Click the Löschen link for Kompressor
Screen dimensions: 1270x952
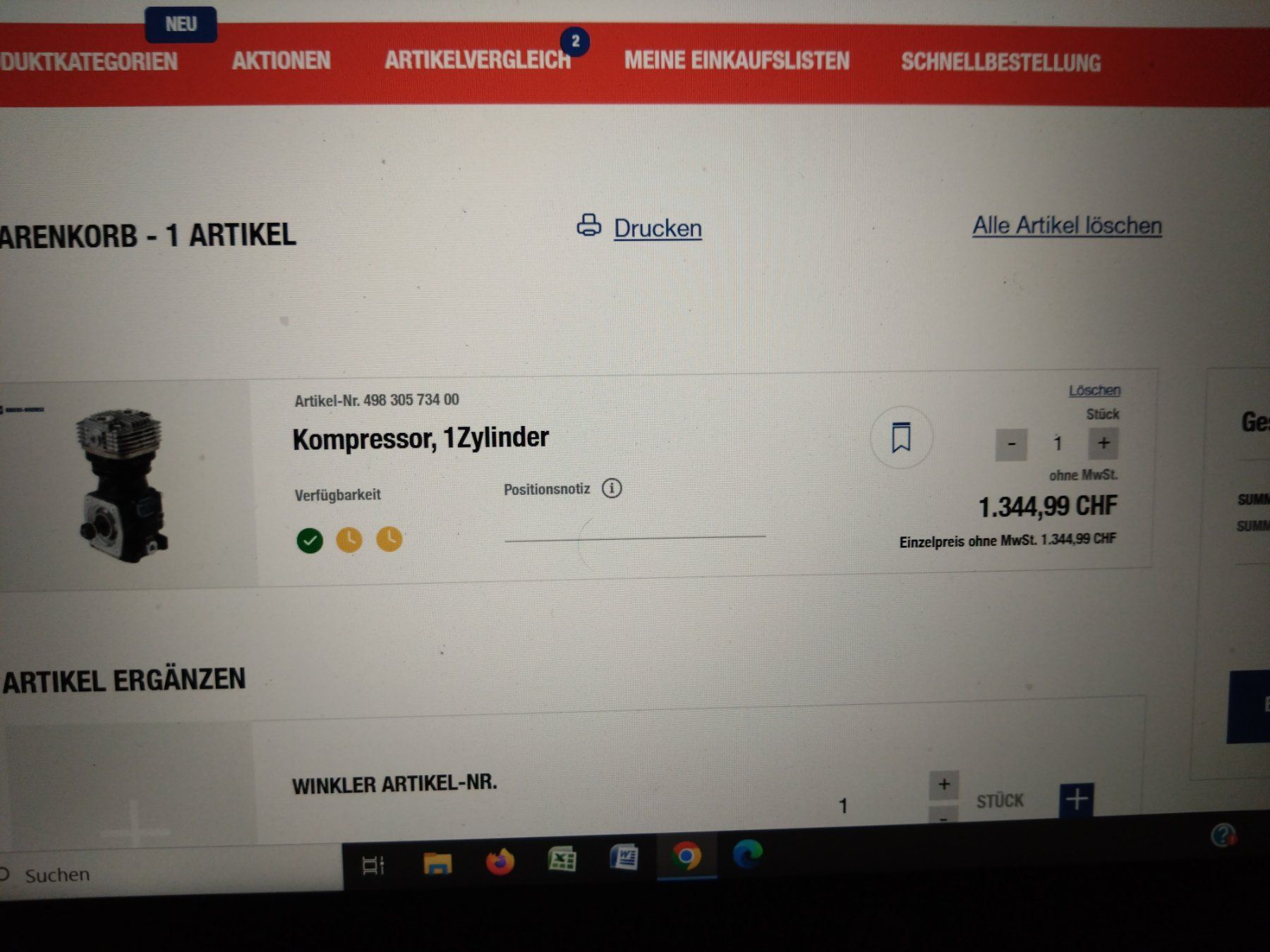pyautogui.click(x=1094, y=390)
